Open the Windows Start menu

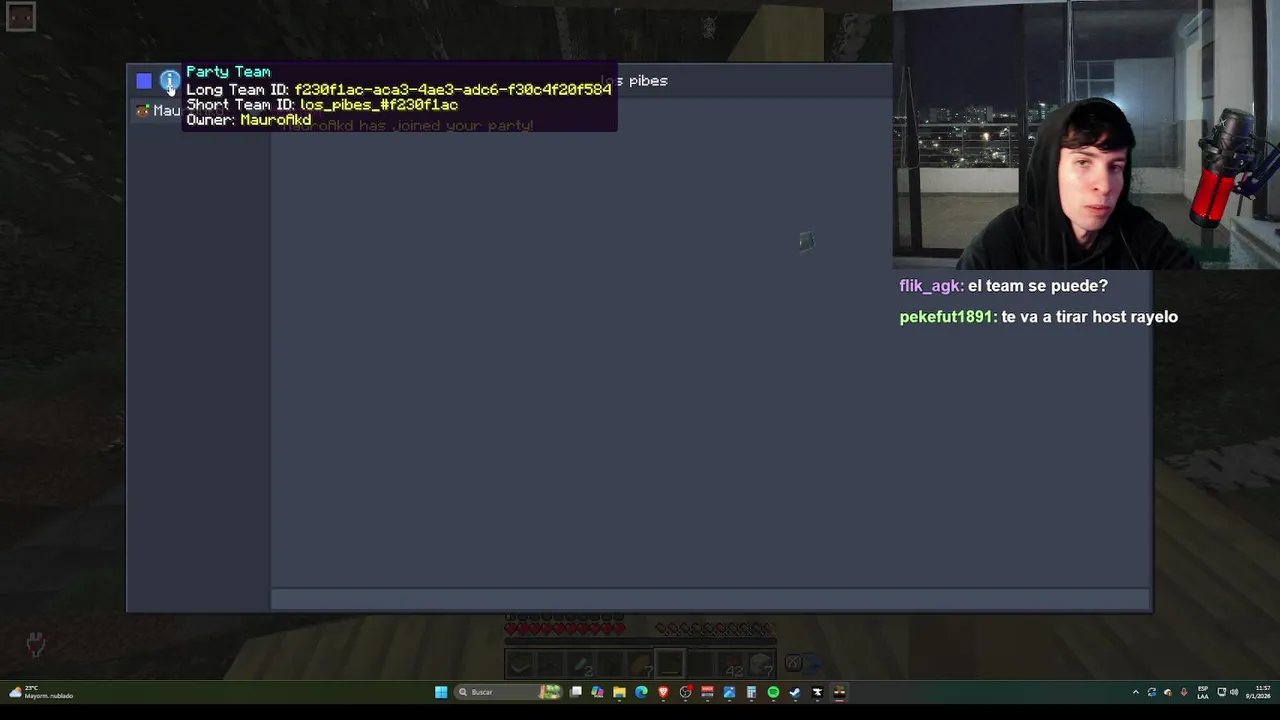(441, 692)
